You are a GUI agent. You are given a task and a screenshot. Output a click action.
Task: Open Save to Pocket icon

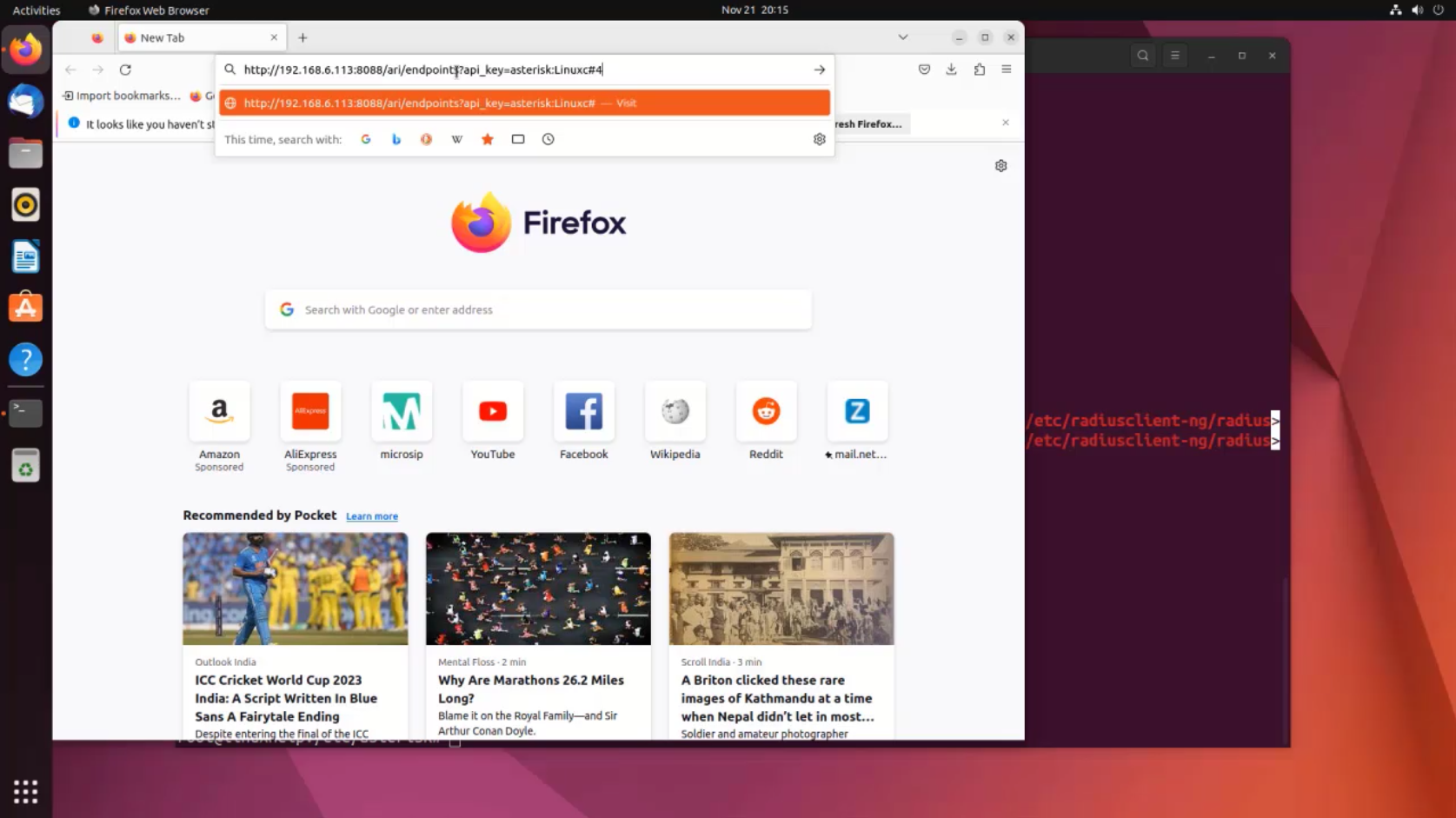click(x=924, y=70)
